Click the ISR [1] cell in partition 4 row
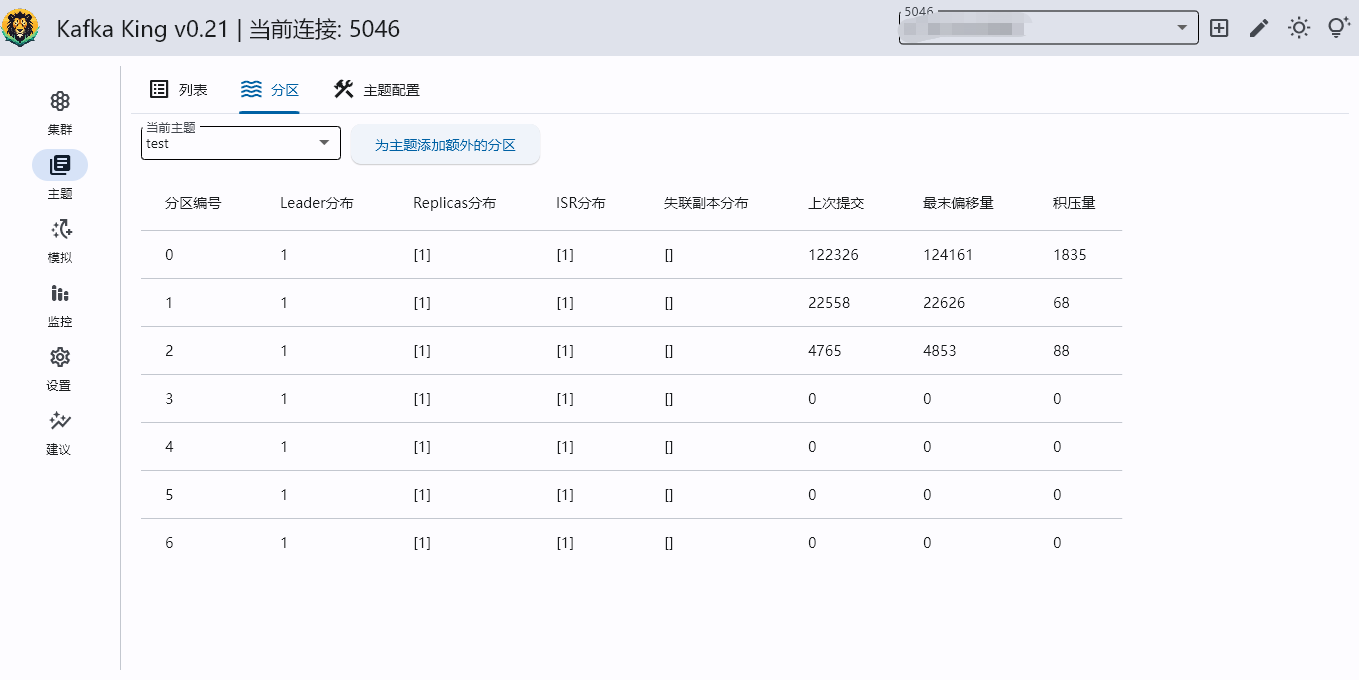The width and height of the screenshot is (1359, 680). click(565, 447)
